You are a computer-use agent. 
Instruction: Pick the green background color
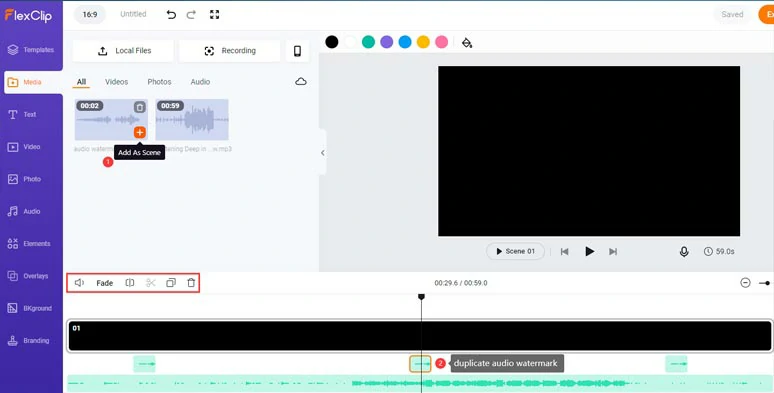point(368,42)
